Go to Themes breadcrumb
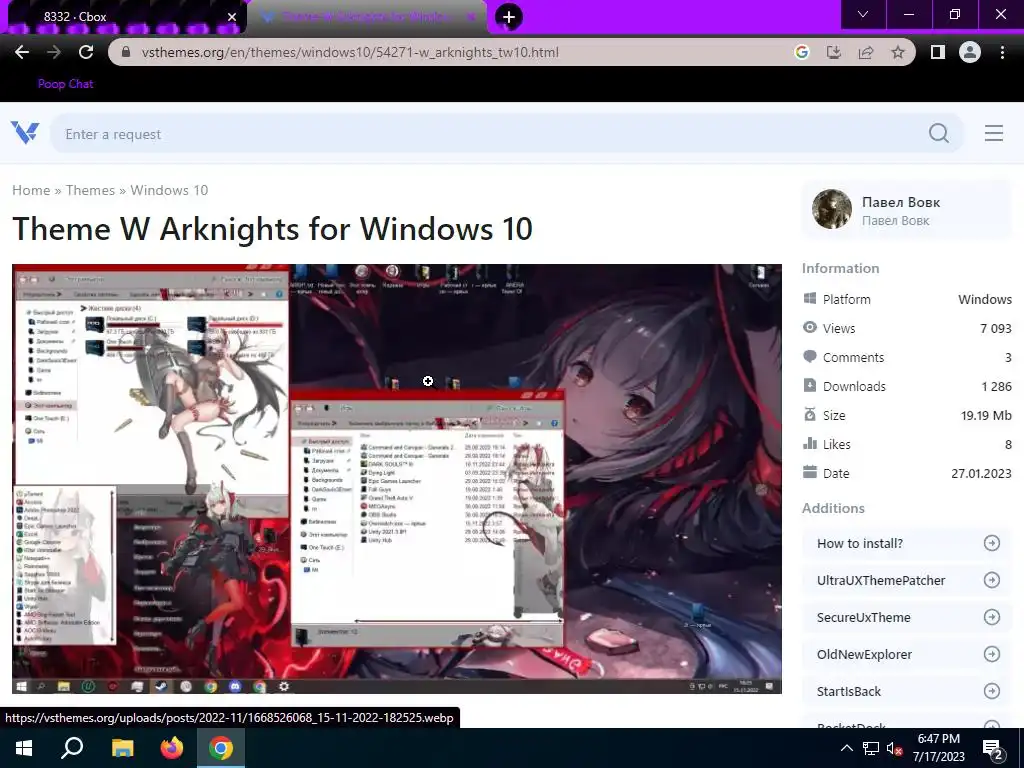The image size is (1024, 768). tap(90, 190)
